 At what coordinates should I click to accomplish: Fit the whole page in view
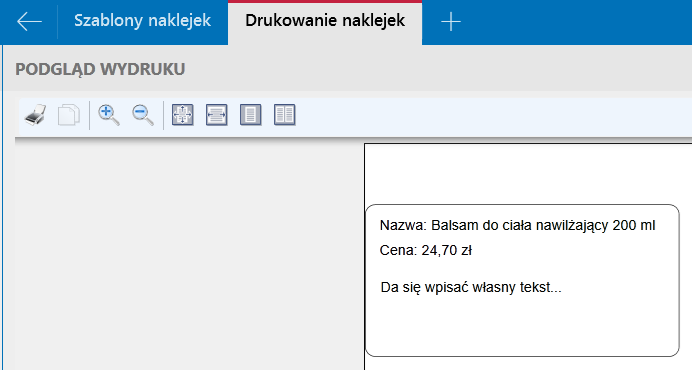point(183,115)
